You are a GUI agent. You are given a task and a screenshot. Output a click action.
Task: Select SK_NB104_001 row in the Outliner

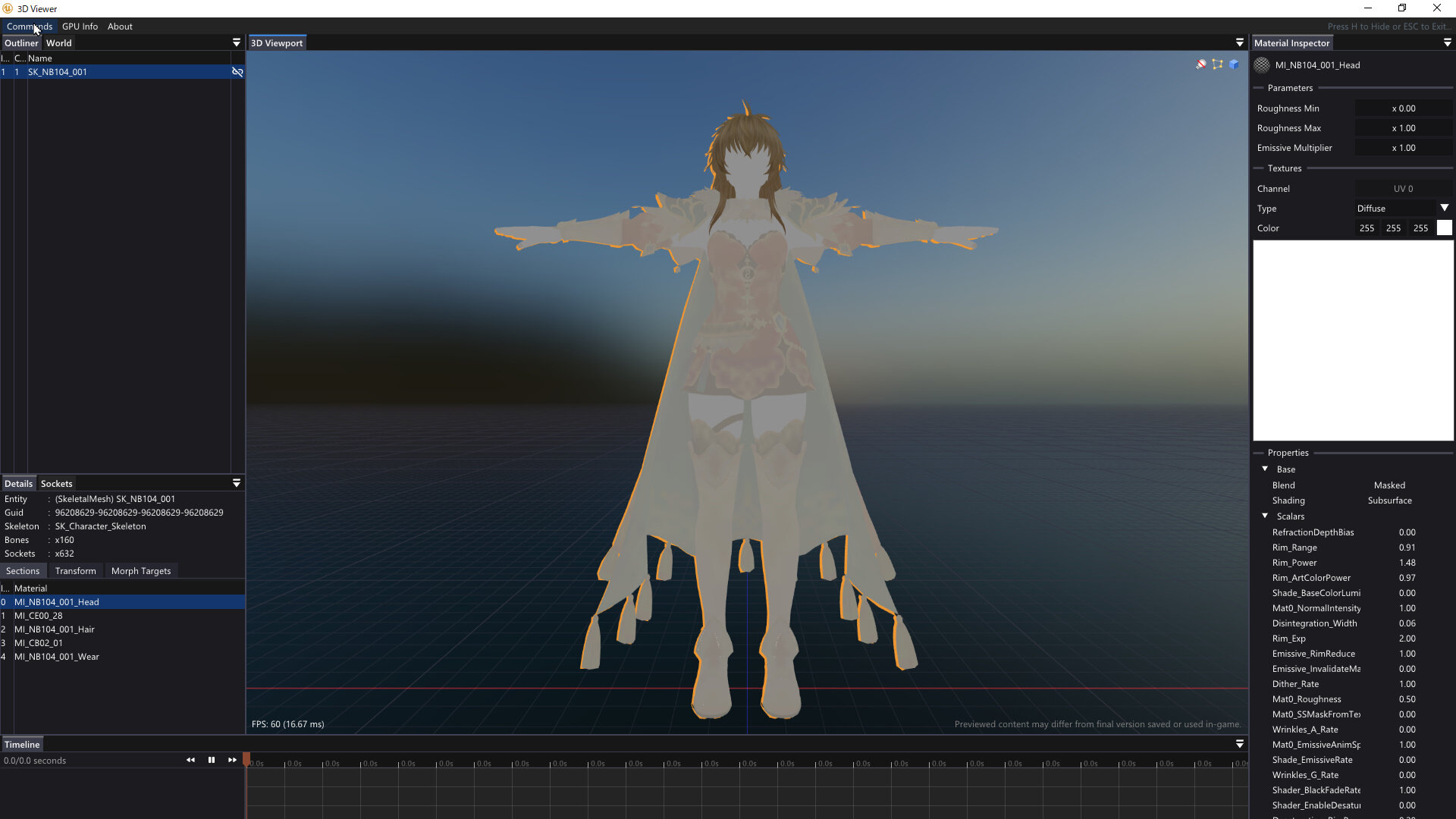(x=121, y=72)
